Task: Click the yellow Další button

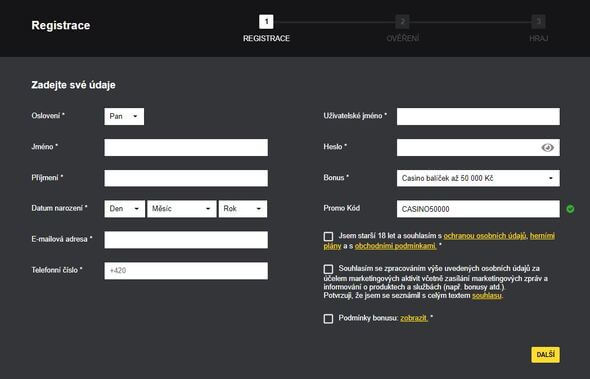Action: tap(546, 355)
